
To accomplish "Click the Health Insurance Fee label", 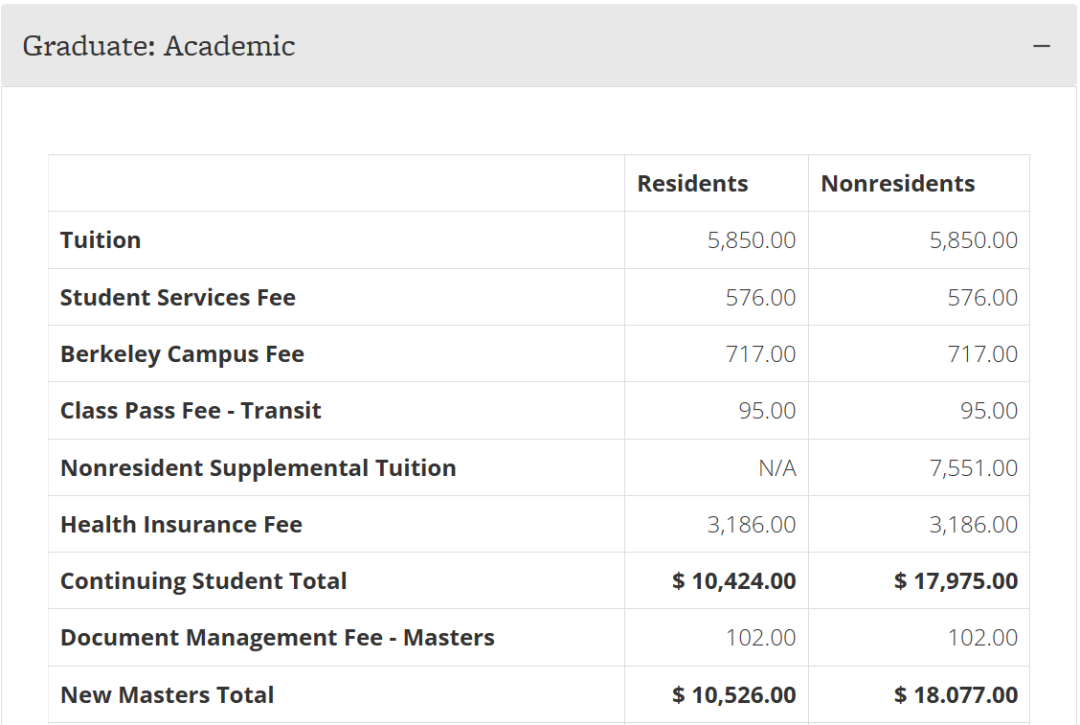I will point(181,525).
